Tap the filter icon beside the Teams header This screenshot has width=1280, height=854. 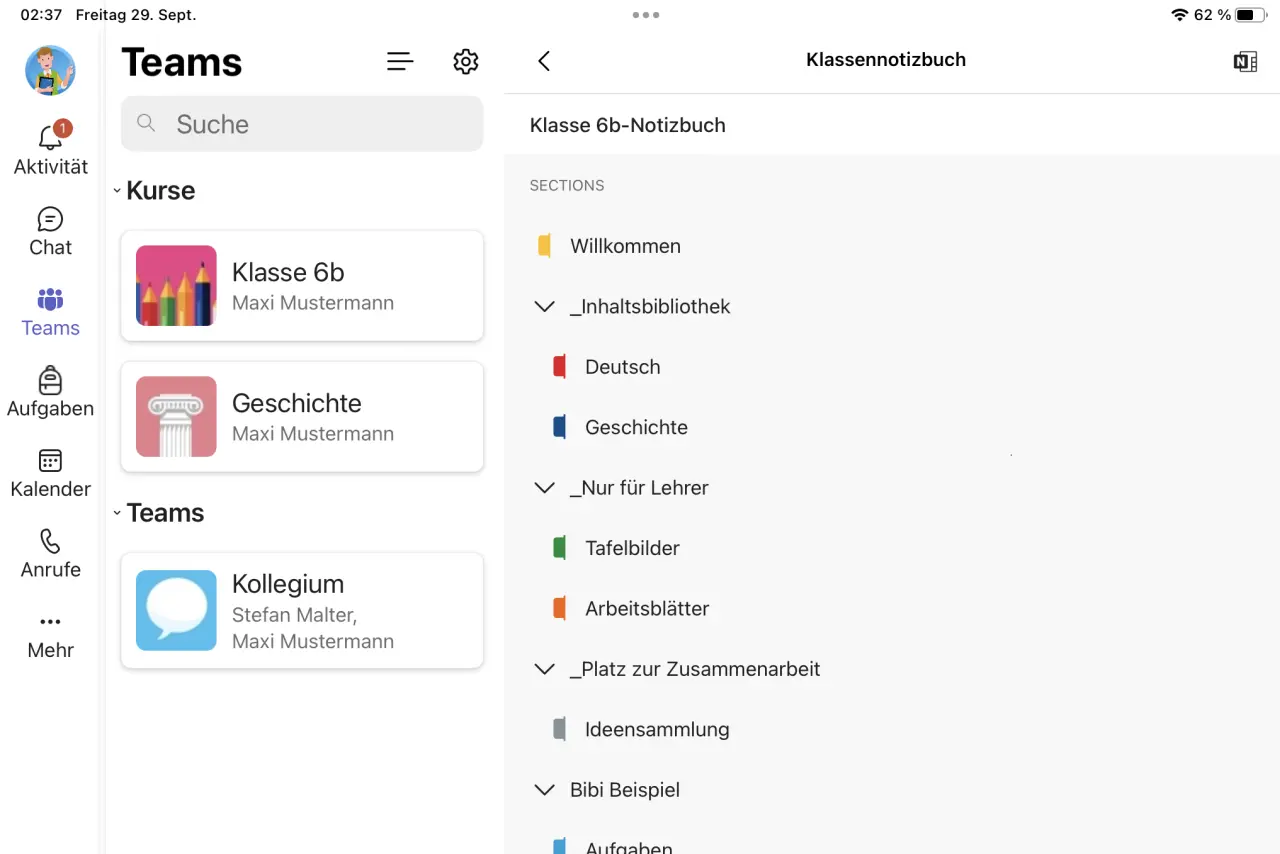pyautogui.click(x=400, y=61)
